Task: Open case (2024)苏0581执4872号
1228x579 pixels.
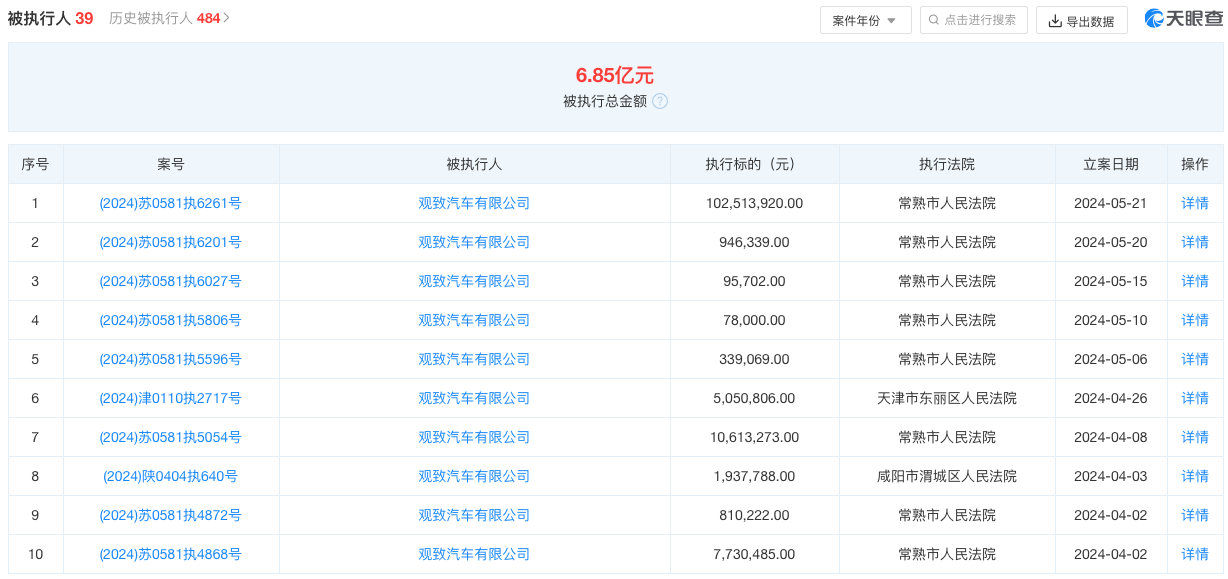Action: pos(170,515)
